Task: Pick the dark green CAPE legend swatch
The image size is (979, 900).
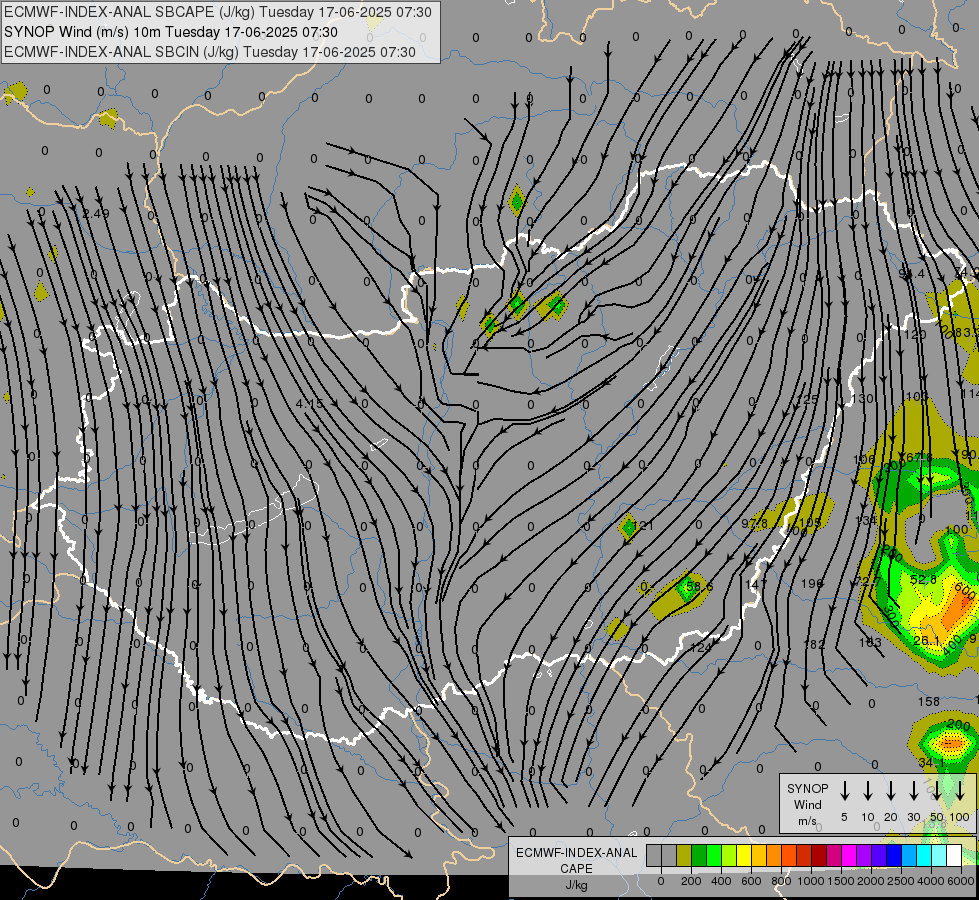Action: tap(699, 855)
